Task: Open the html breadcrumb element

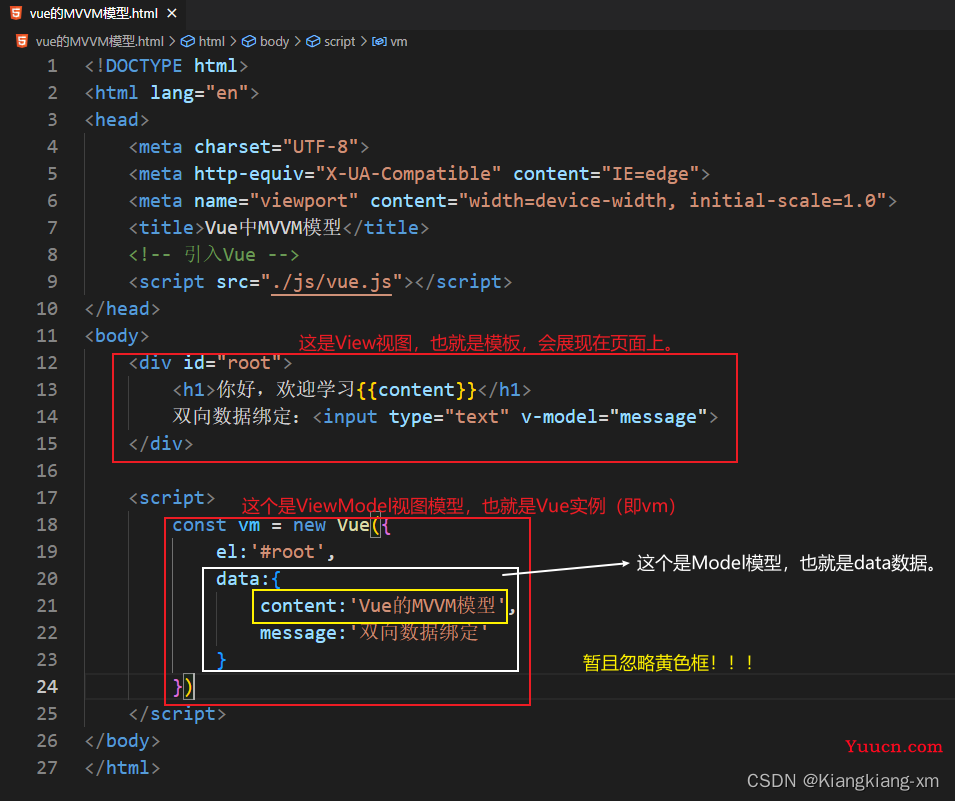Action: tap(211, 41)
